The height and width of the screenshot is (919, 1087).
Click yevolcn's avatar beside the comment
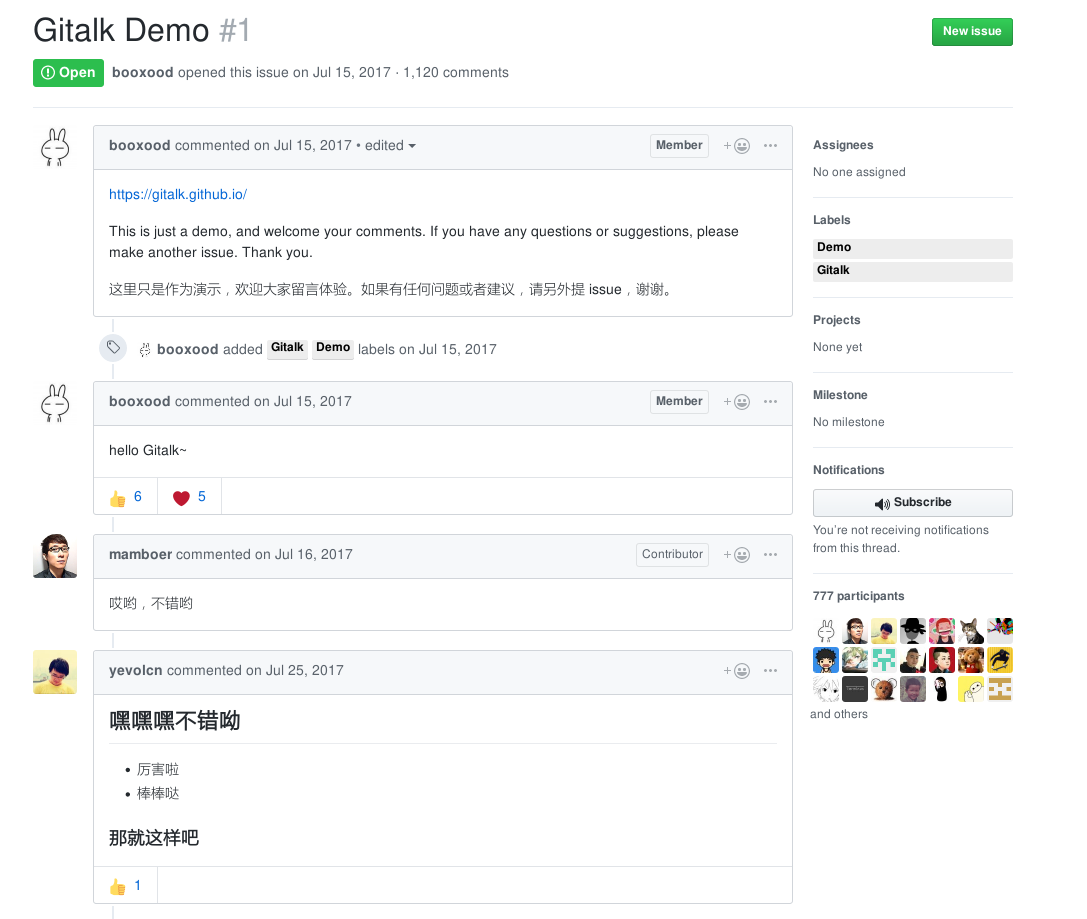click(55, 672)
